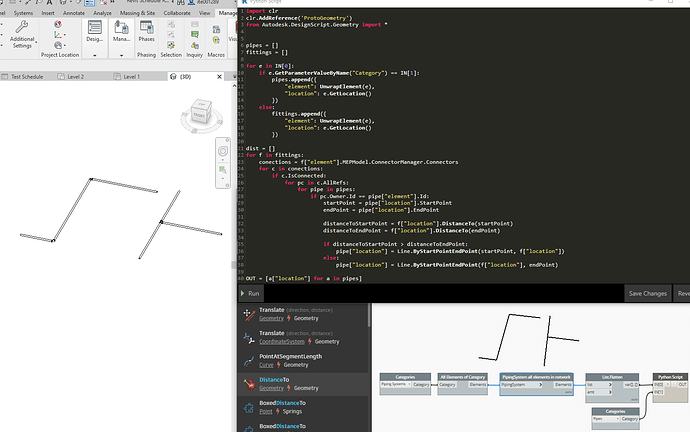Open the Systems ribbon tab
Screen dimensions: 690x432
pyautogui.click(x=23, y=13)
